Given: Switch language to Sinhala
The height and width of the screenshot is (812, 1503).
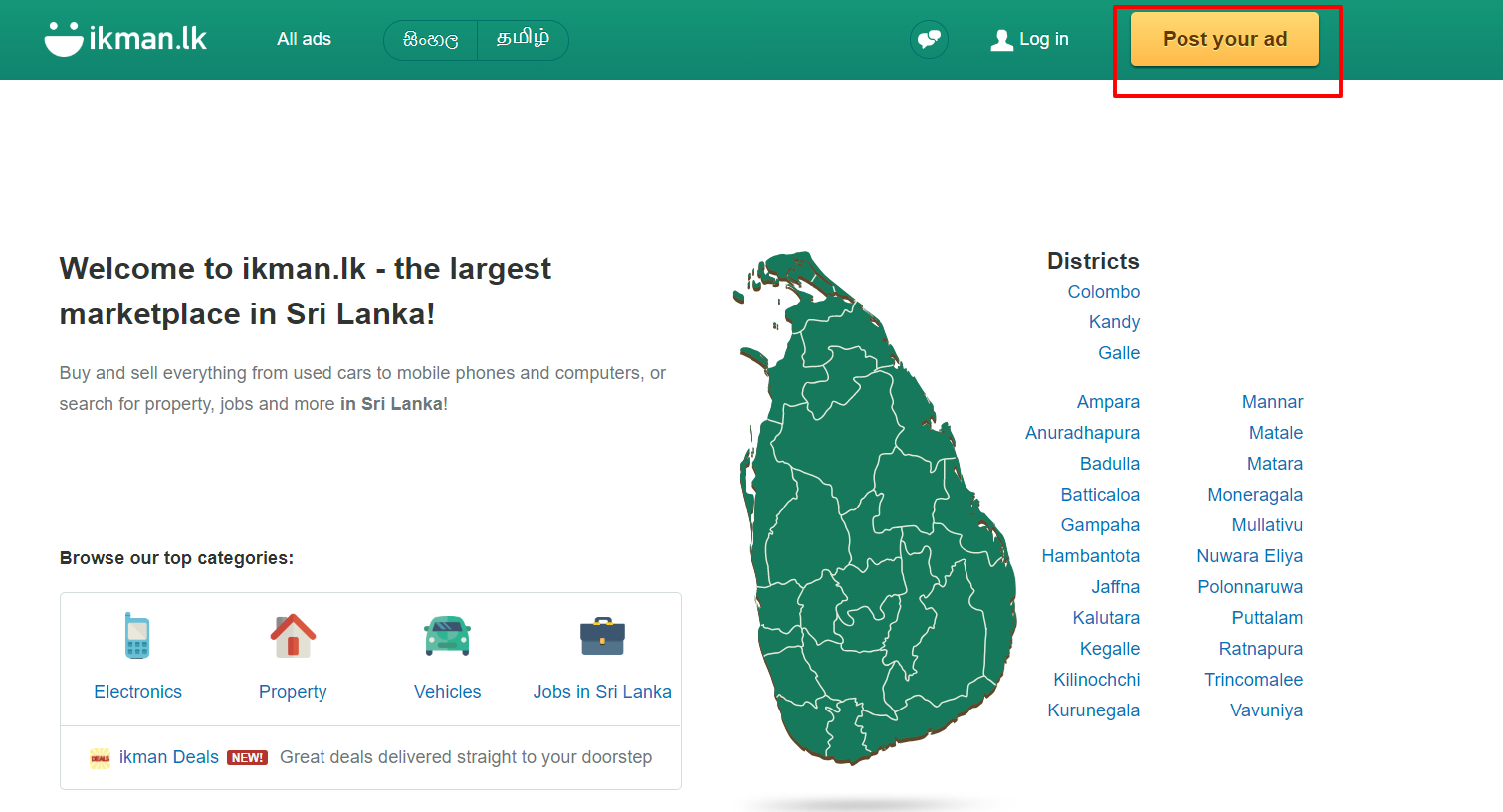Looking at the screenshot, I should point(431,40).
